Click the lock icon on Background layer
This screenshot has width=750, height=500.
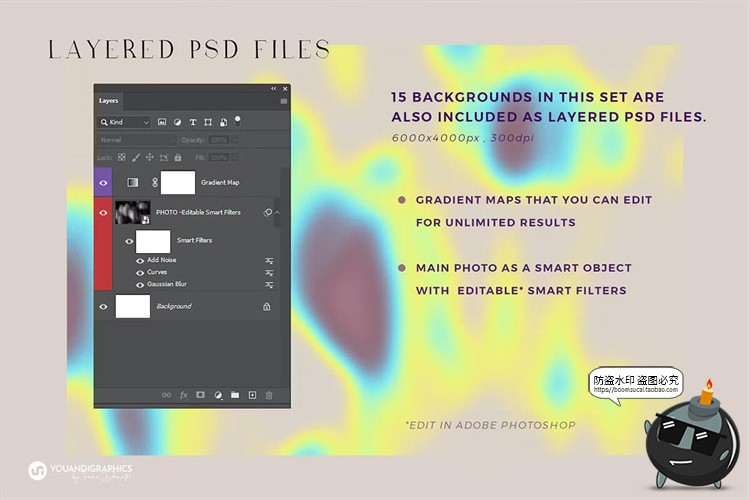266,307
